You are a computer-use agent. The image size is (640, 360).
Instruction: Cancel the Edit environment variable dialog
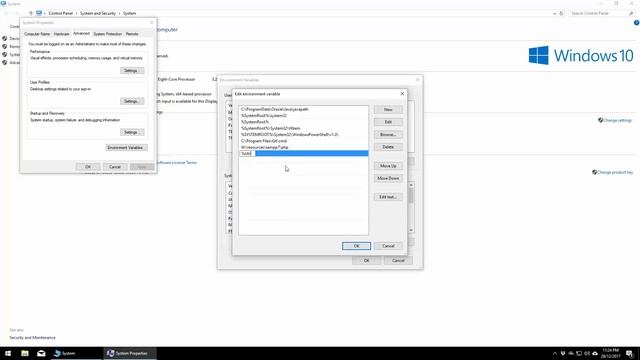coord(388,246)
